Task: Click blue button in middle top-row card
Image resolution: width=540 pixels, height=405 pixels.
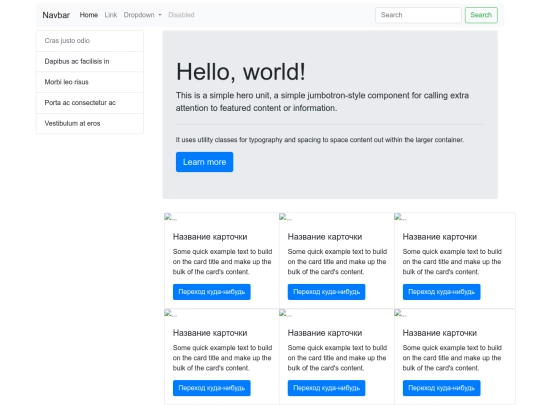Action: tap(326, 292)
